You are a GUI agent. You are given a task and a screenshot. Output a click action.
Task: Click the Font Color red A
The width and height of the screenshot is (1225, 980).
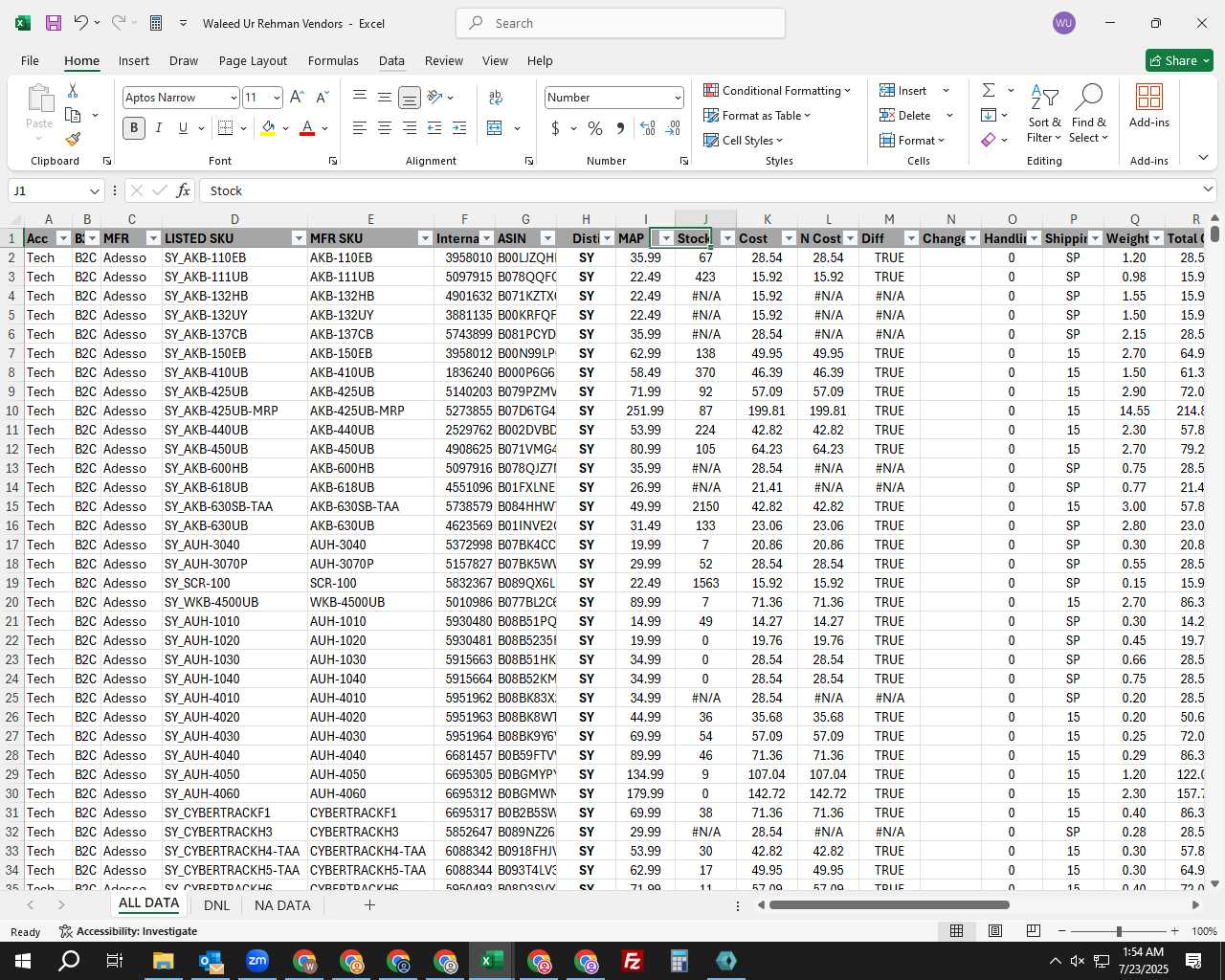[x=307, y=127]
